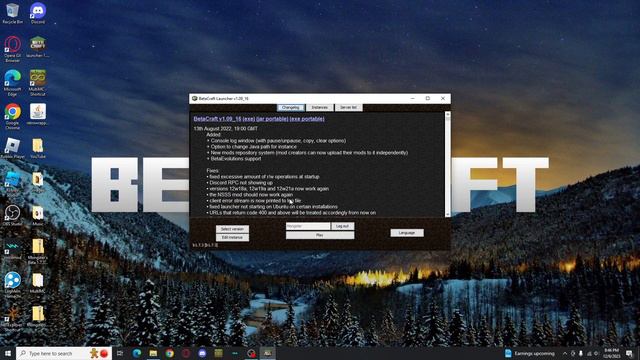This screenshot has height=360, width=640.
Task: Show hidden system tray icons
Action: 564,353
